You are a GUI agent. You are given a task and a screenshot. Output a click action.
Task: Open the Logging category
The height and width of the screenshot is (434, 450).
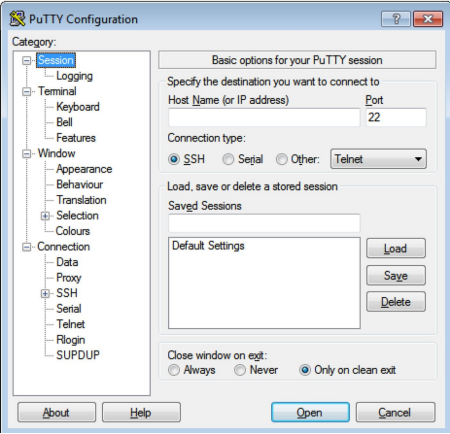pyautogui.click(x=74, y=76)
